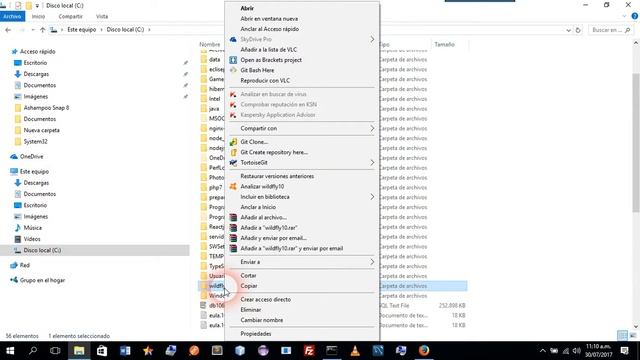Expand the Enviar a submenu arrow

click(x=372, y=262)
